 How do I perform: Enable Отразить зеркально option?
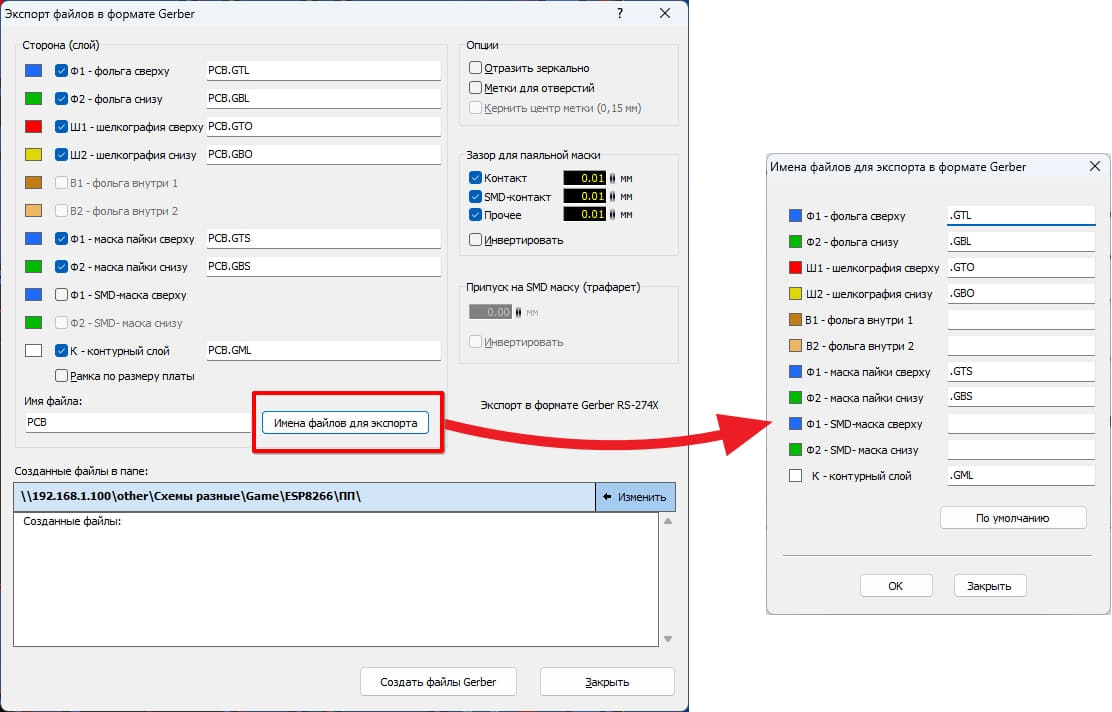pyautogui.click(x=476, y=68)
